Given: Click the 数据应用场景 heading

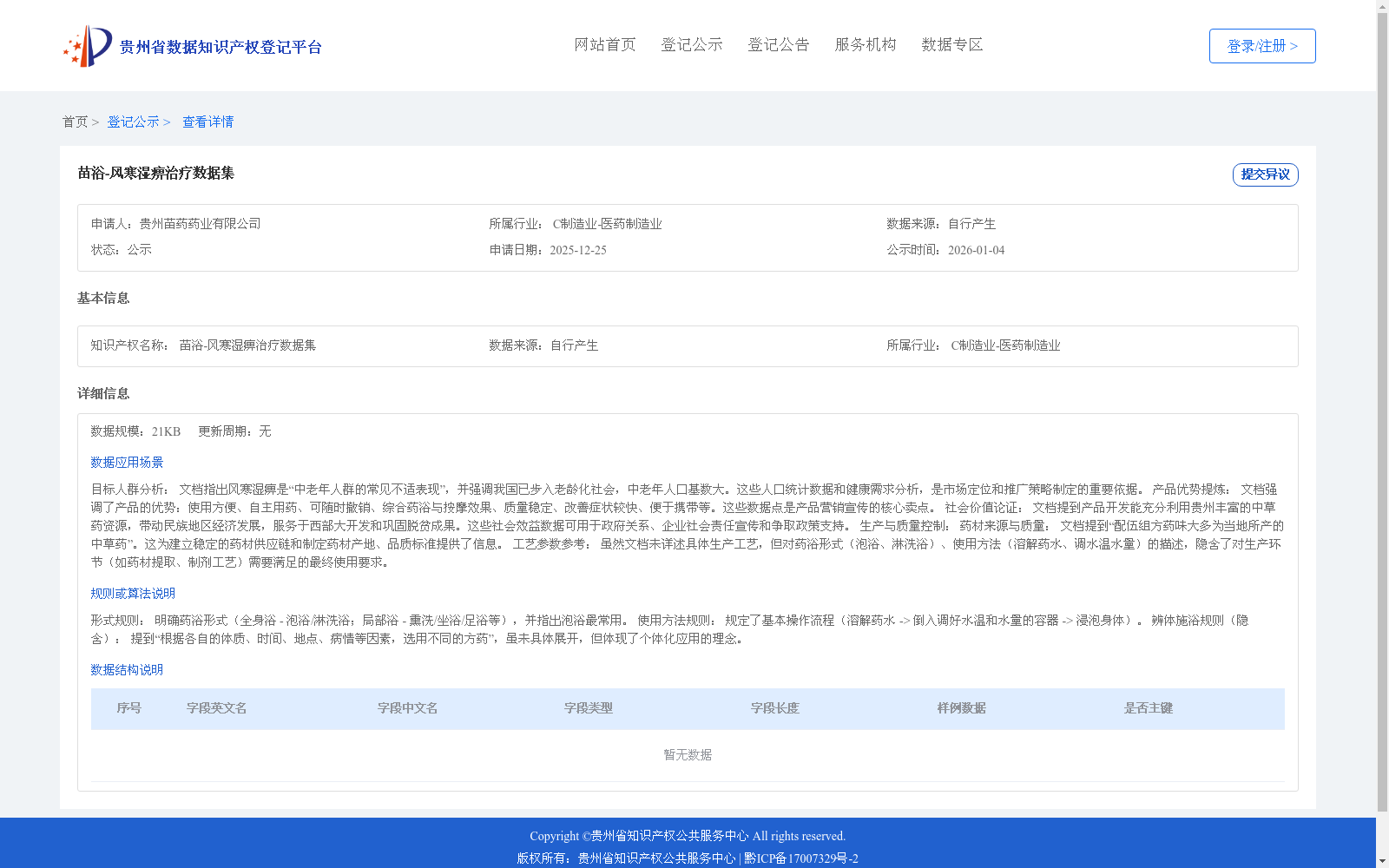Looking at the screenshot, I should (127, 463).
